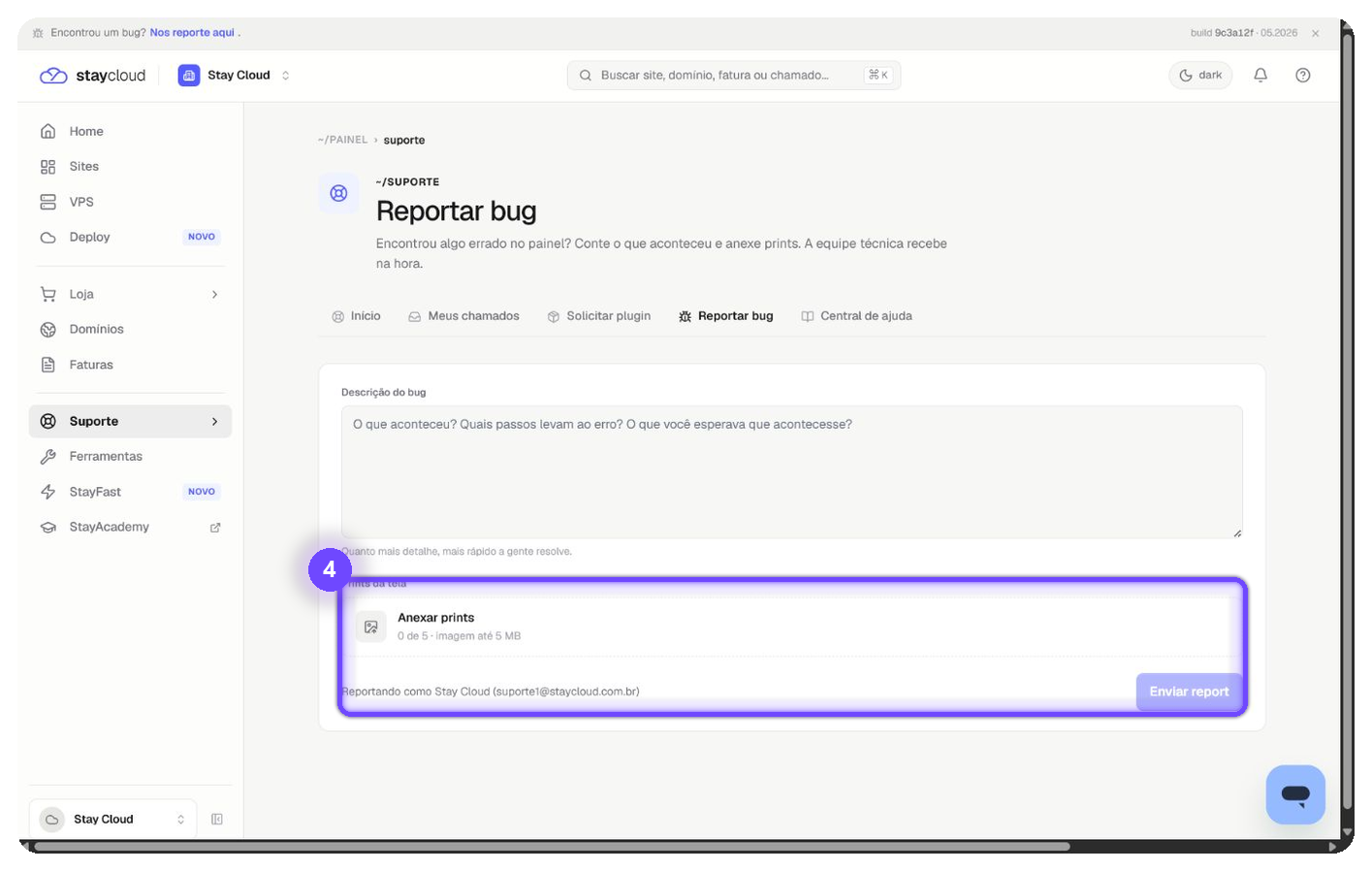This screenshot has height=871, width=1372.
Task: Select the VPS server icon
Action: tap(48, 202)
